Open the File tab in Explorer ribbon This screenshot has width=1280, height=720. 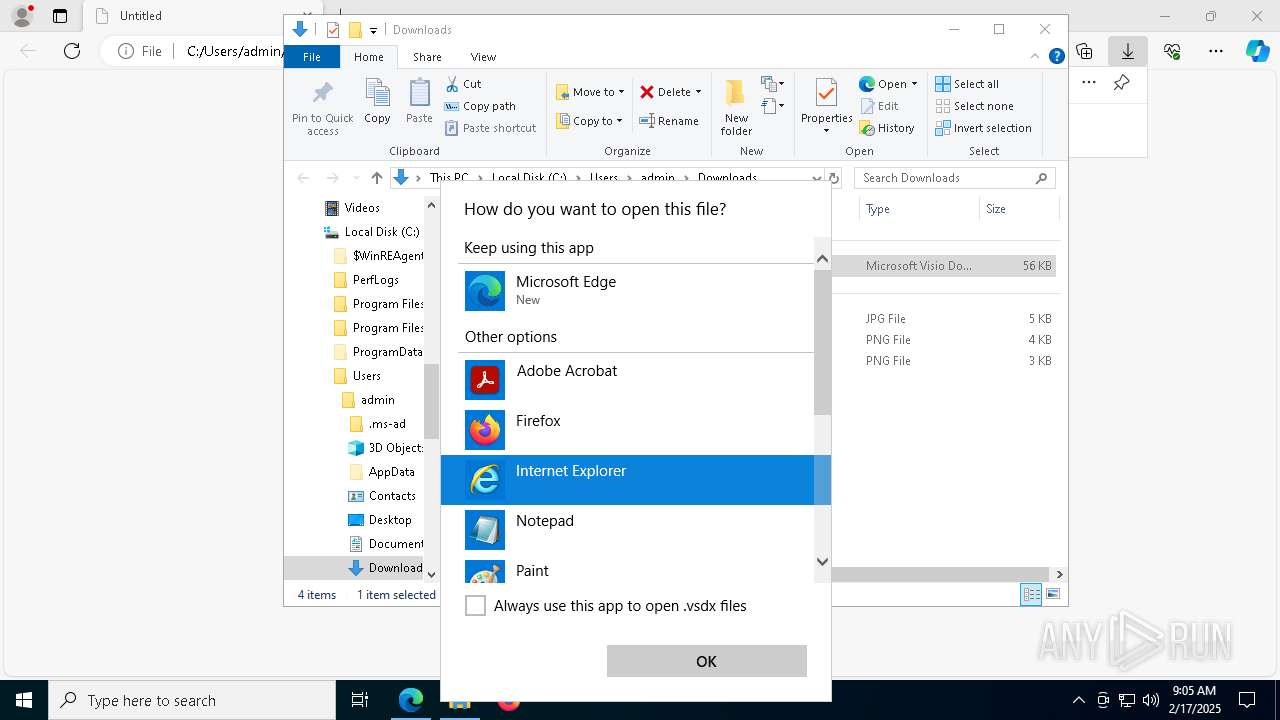(x=312, y=57)
